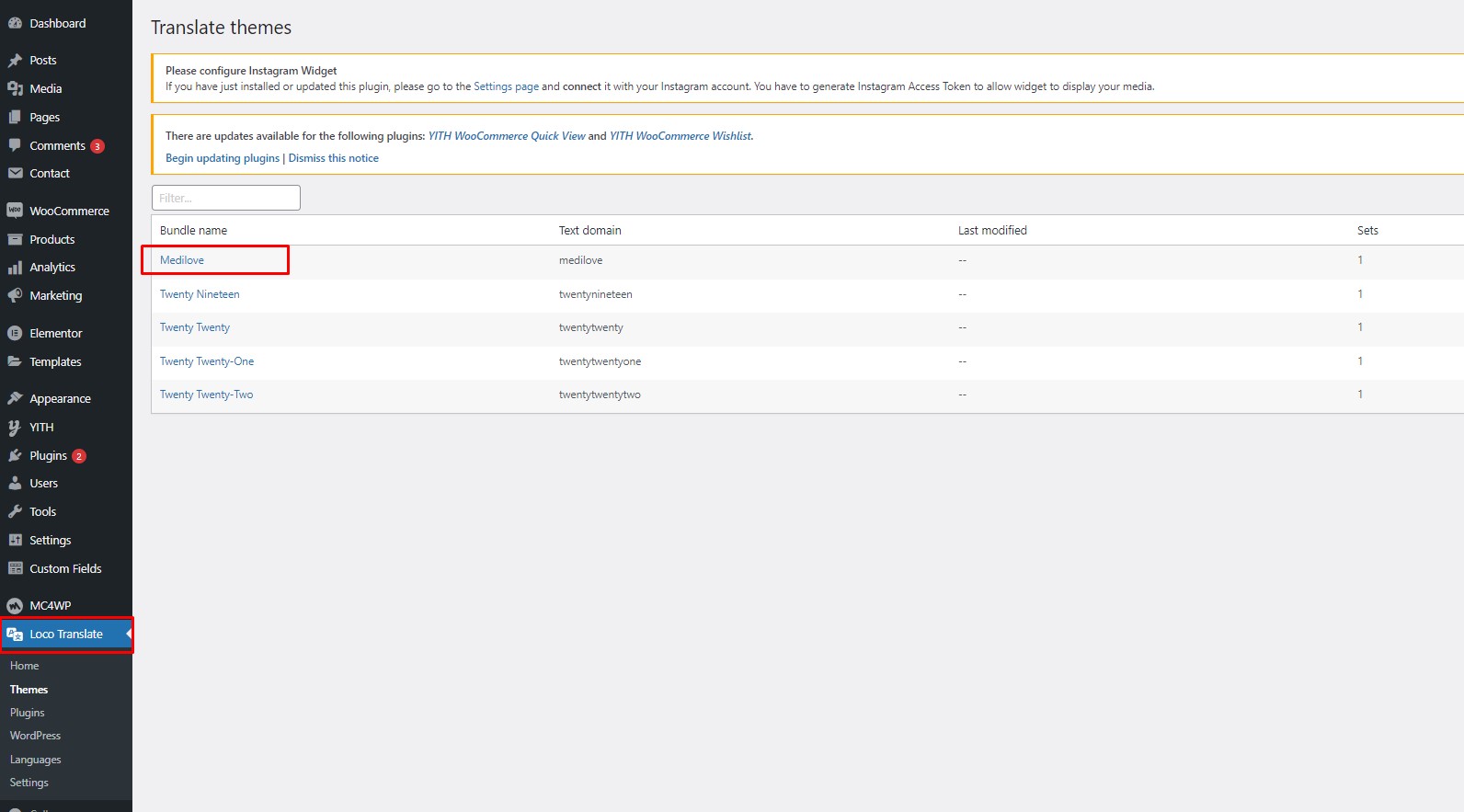1464x812 pixels.
Task: Click the Analytics bar chart icon
Action: [15, 268]
